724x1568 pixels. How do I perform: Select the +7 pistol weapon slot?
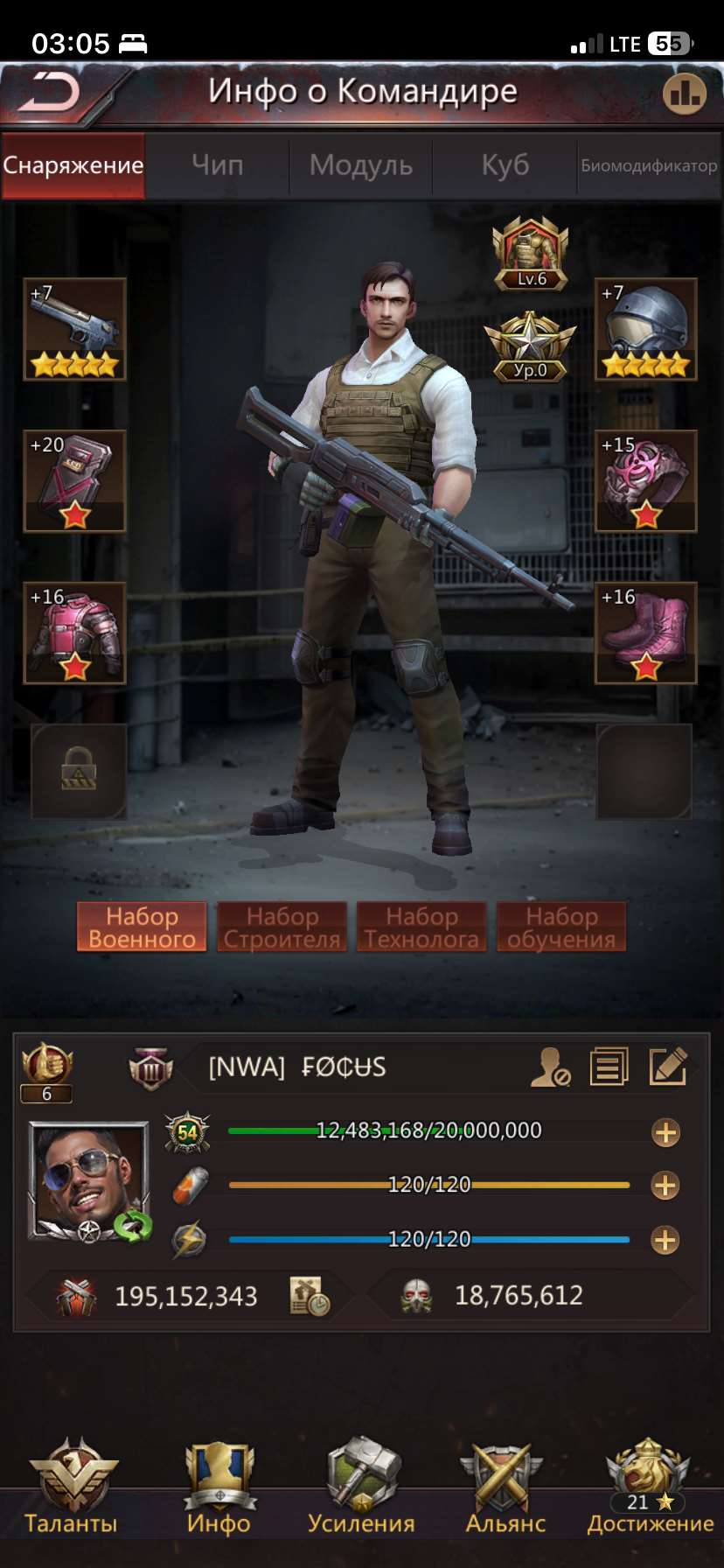74,329
